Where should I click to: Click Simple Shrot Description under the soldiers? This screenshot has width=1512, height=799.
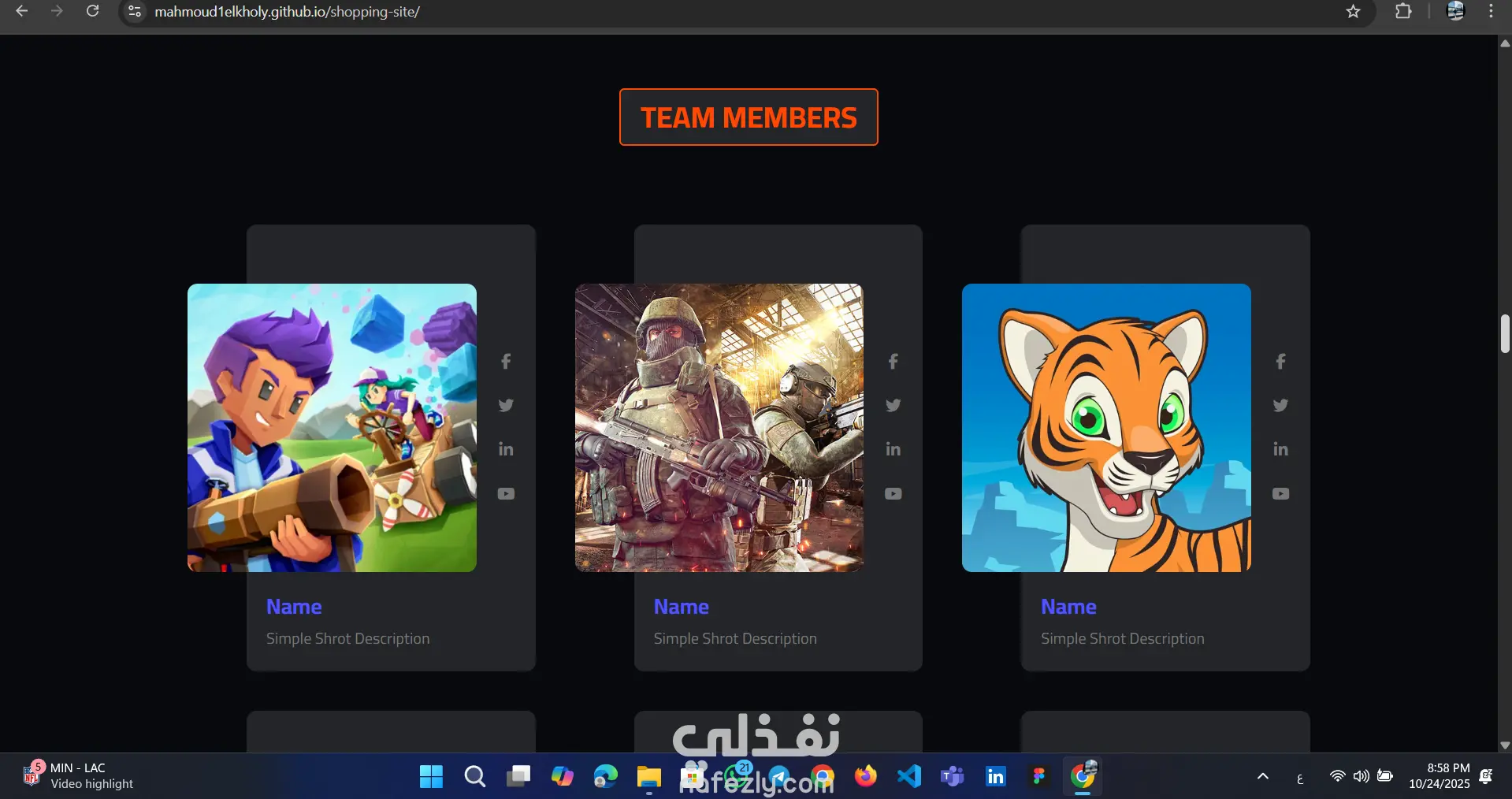click(x=735, y=639)
